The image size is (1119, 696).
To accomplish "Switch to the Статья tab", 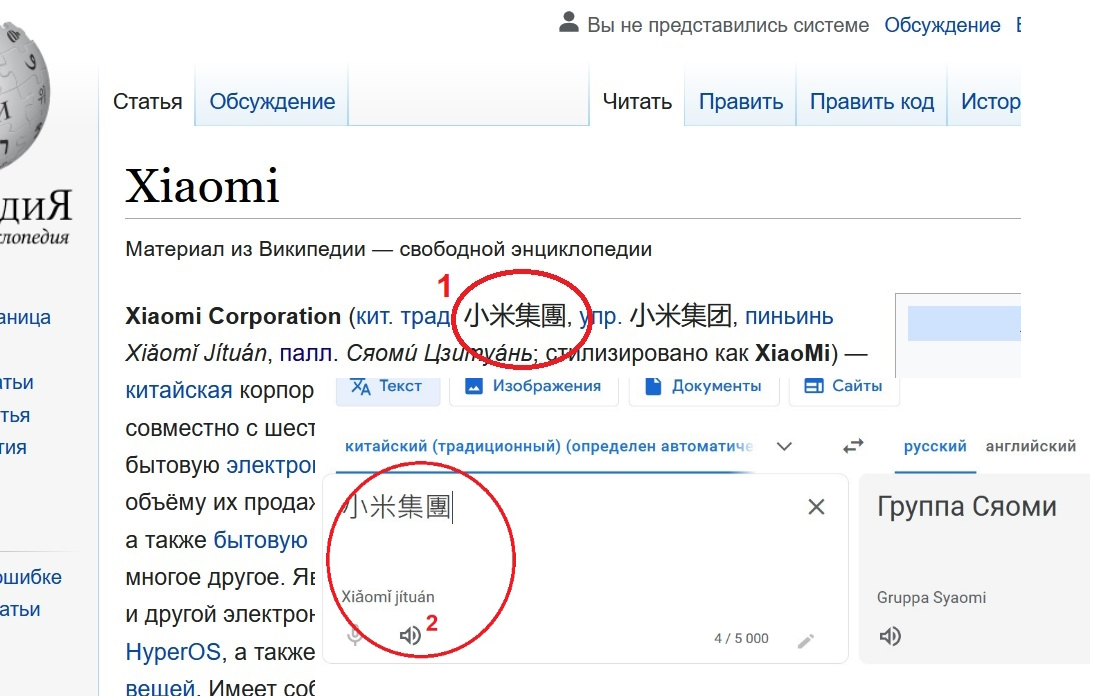I will (x=148, y=101).
